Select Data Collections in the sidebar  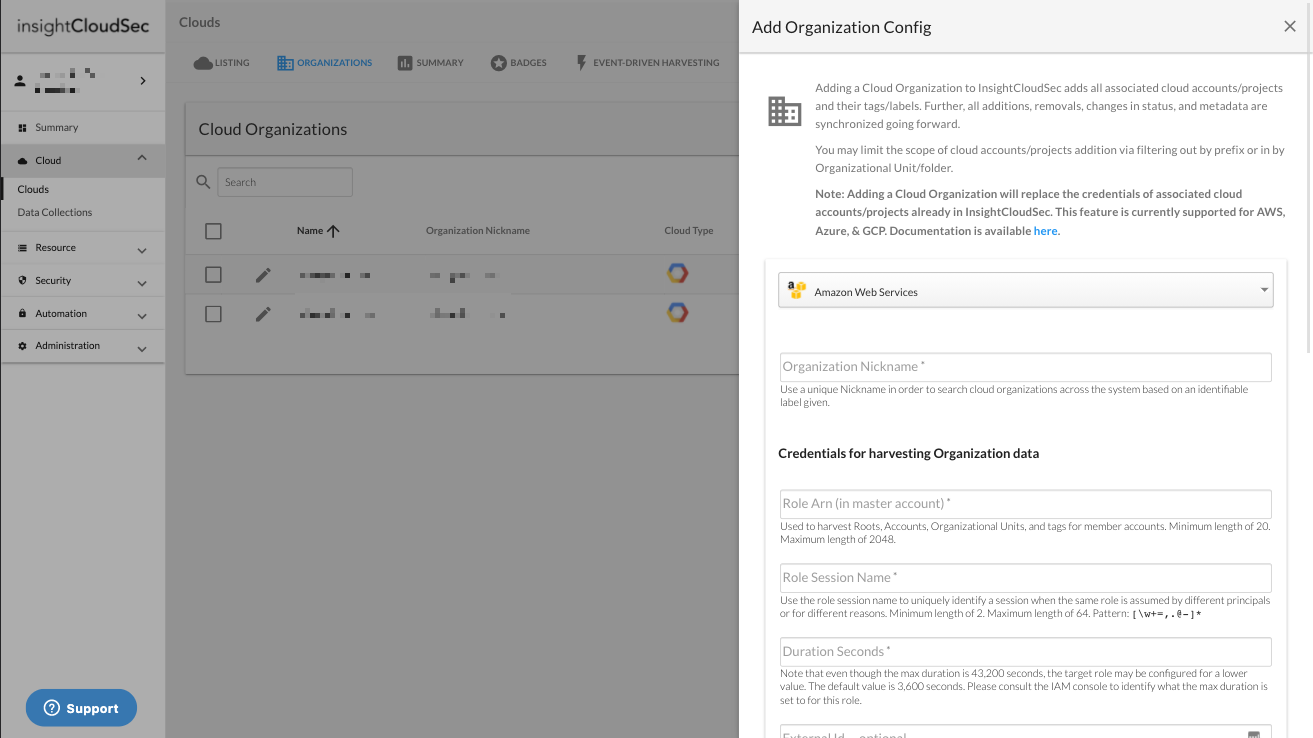click(x=55, y=212)
